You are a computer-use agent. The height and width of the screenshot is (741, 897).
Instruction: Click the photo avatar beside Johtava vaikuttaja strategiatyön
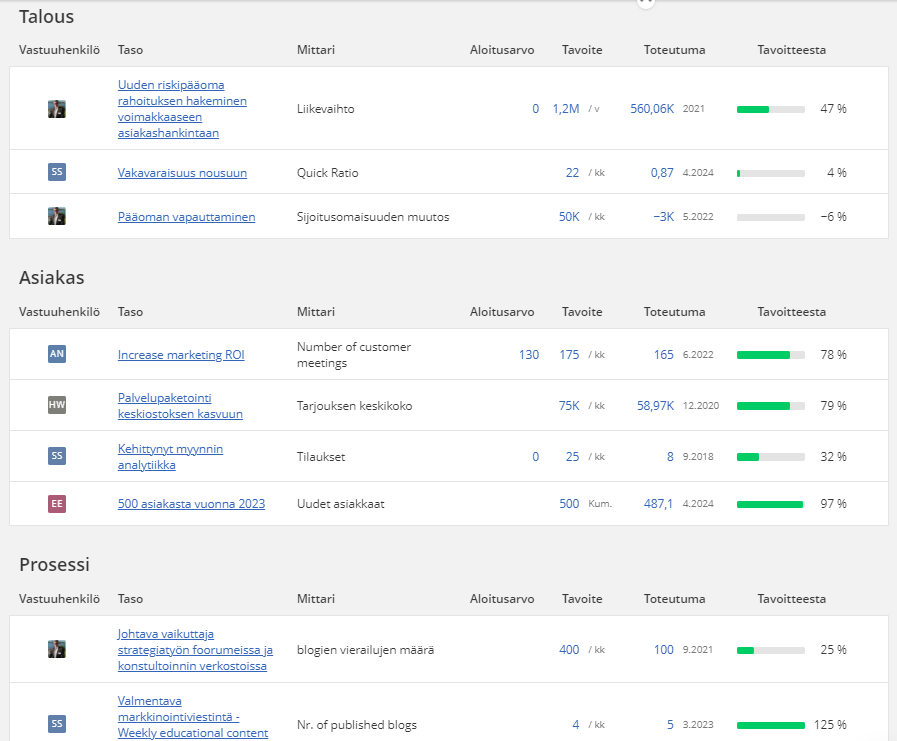57,649
